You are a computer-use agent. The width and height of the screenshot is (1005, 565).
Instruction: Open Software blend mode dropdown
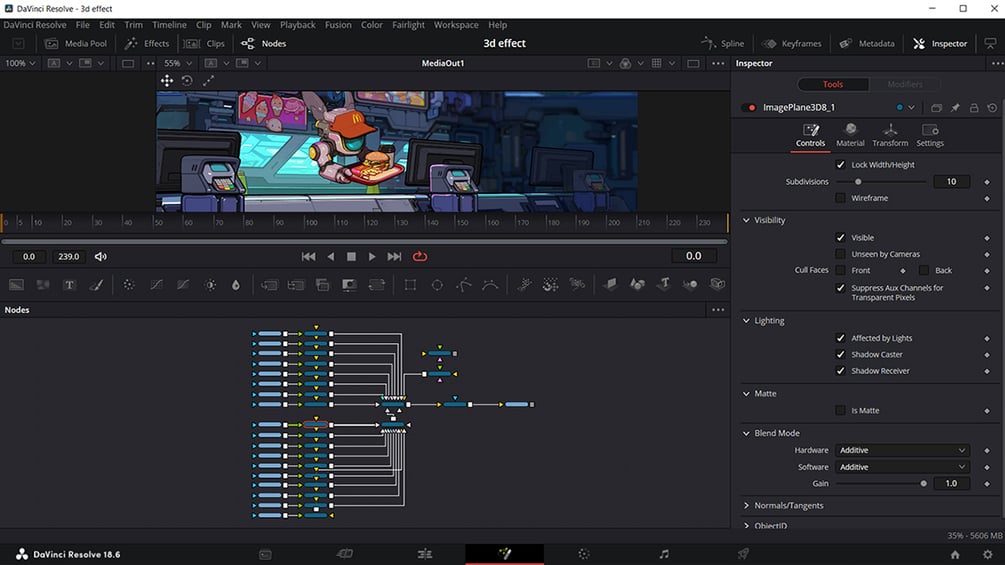[x=902, y=467]
